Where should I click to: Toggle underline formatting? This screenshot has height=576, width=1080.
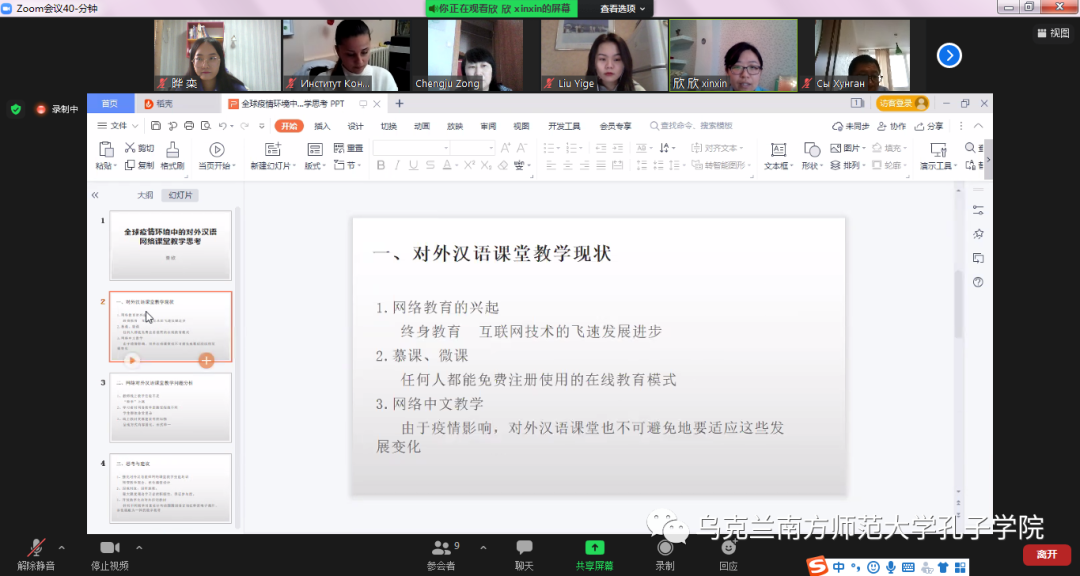414,165
